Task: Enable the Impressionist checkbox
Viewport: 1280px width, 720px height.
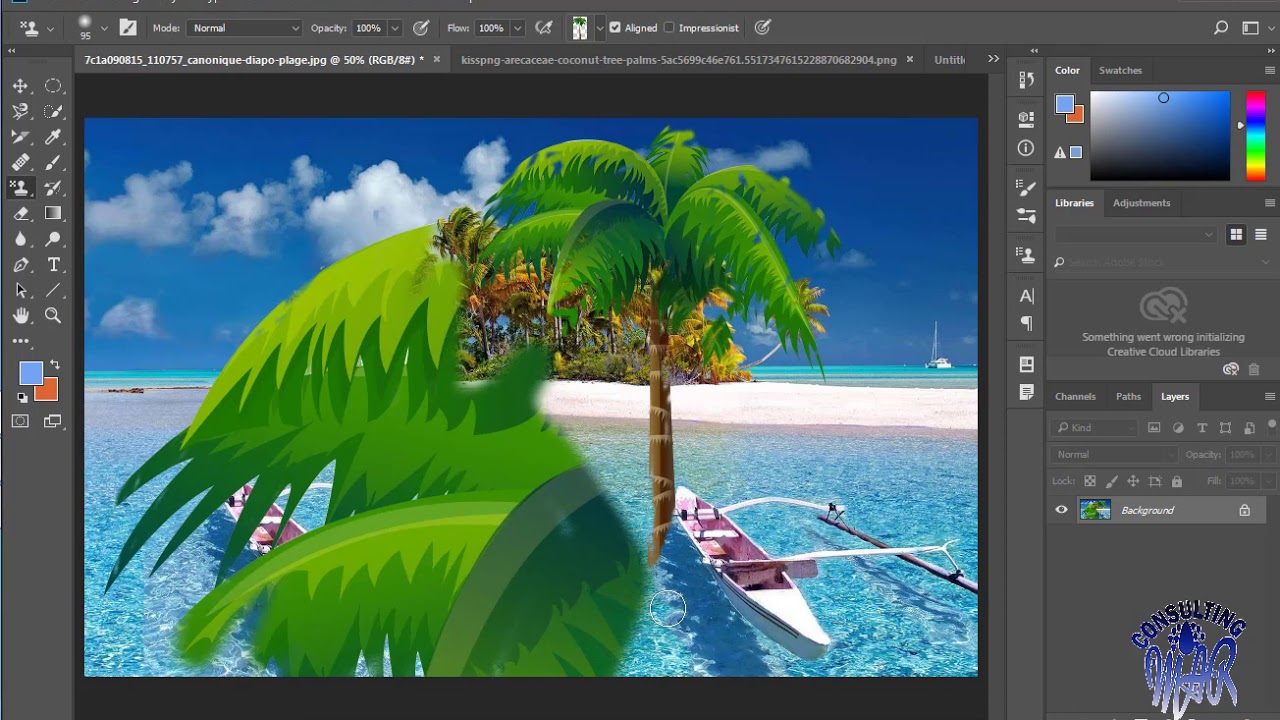Action: 669,28
